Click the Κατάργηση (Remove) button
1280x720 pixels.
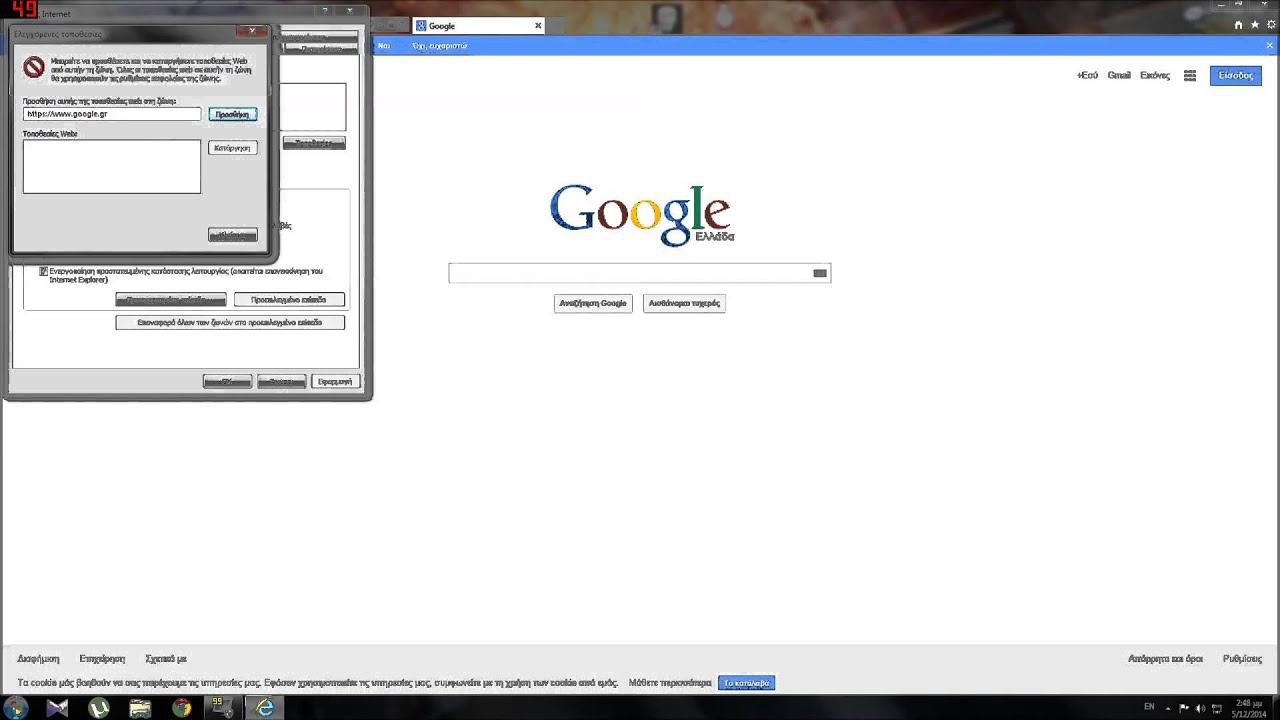click(232, 147)
